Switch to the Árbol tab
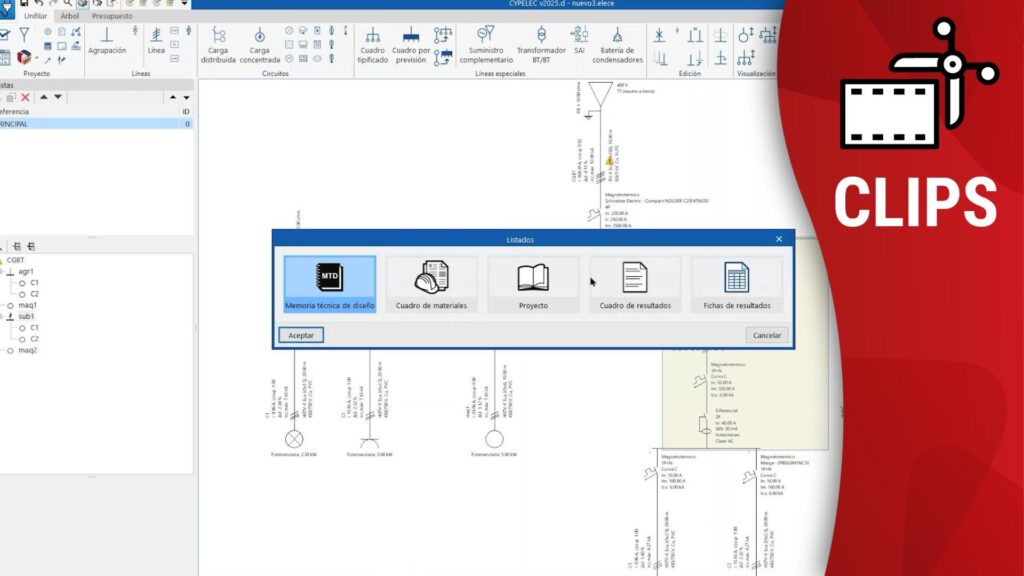Image resolution: width=1024 pixels, height=576 pixels. [70, 16]
